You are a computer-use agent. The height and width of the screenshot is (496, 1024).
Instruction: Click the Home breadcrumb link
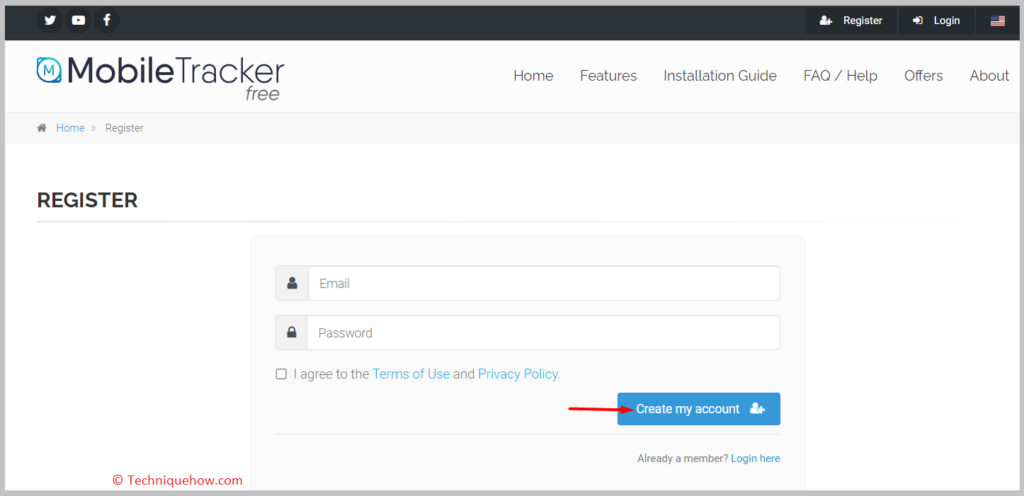tap(71, 128)
